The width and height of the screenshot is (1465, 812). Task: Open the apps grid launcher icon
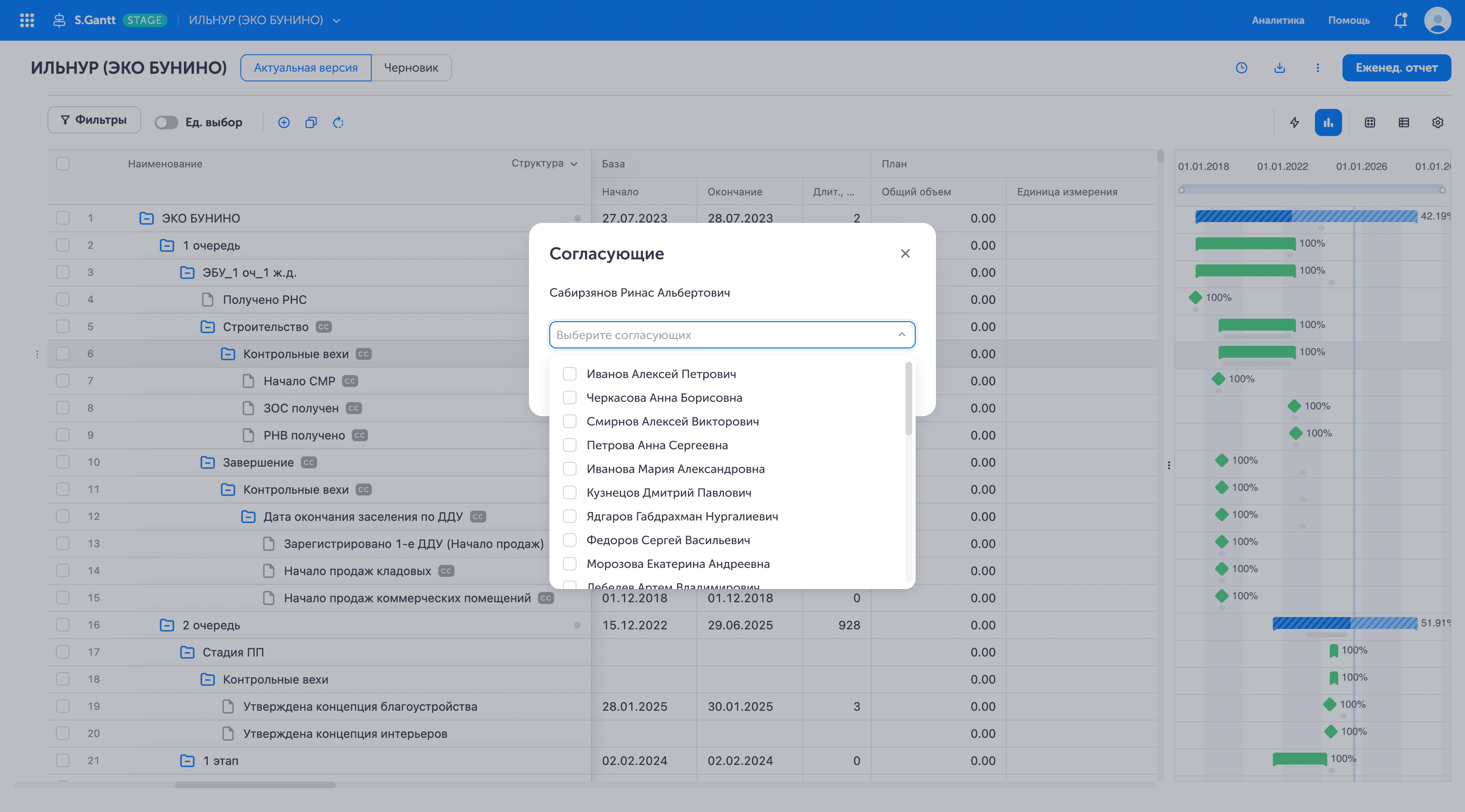27,20
